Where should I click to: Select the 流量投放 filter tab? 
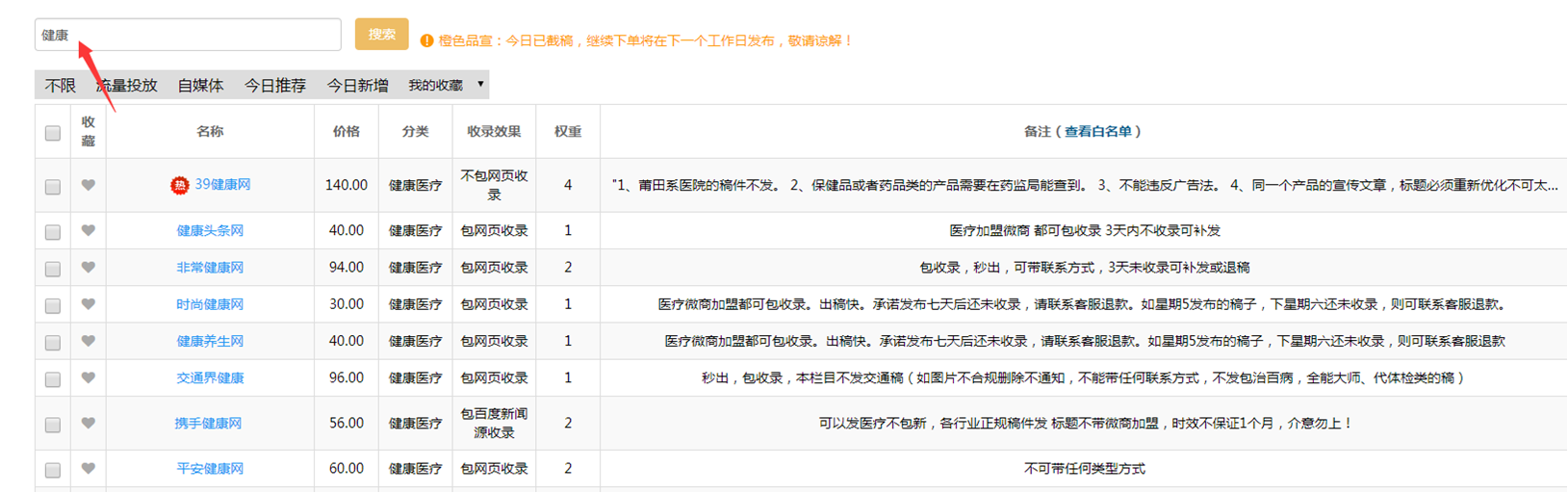click(126, 86)
